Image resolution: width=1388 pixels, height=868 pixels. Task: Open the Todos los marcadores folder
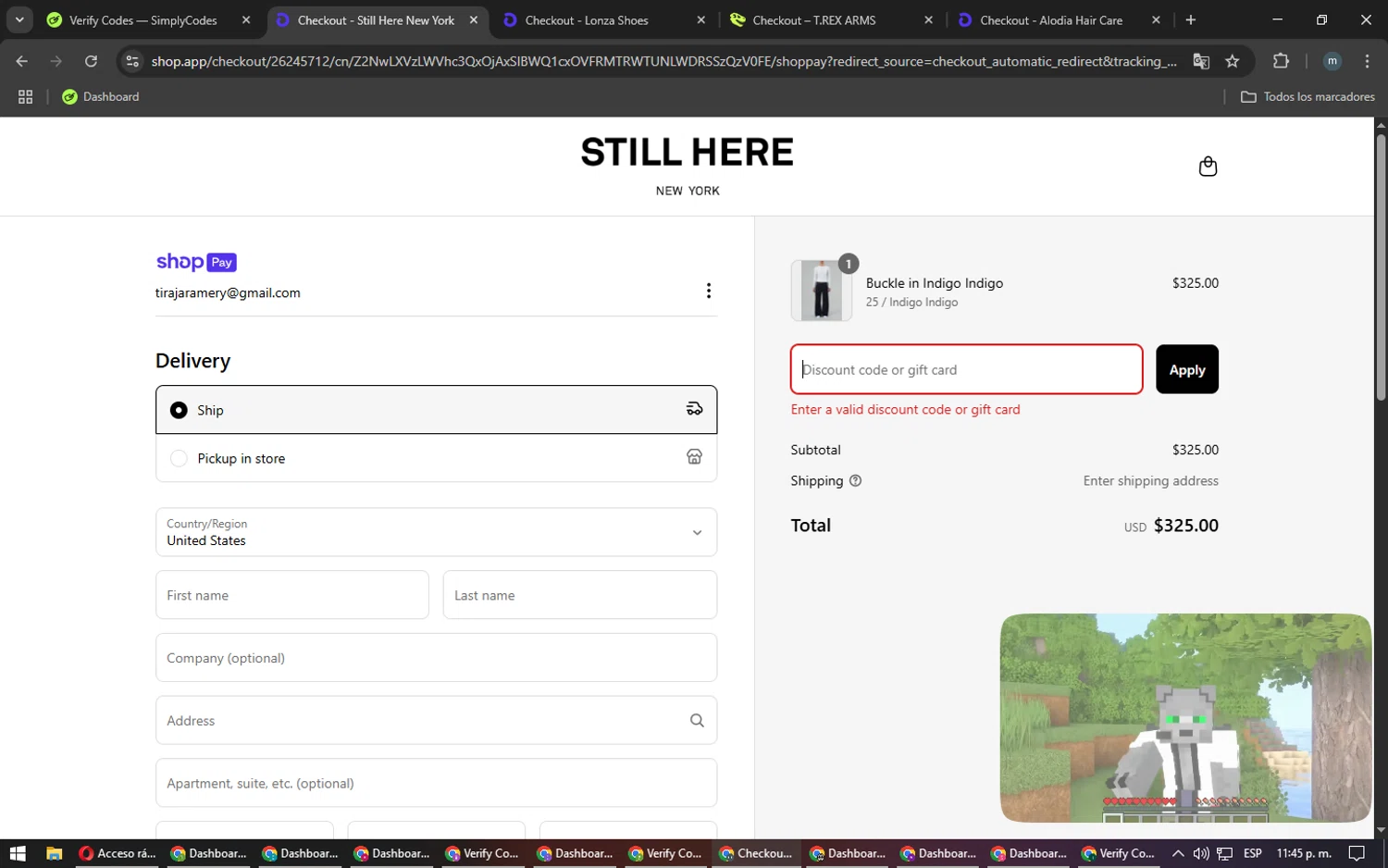(x=1307, y=97)
